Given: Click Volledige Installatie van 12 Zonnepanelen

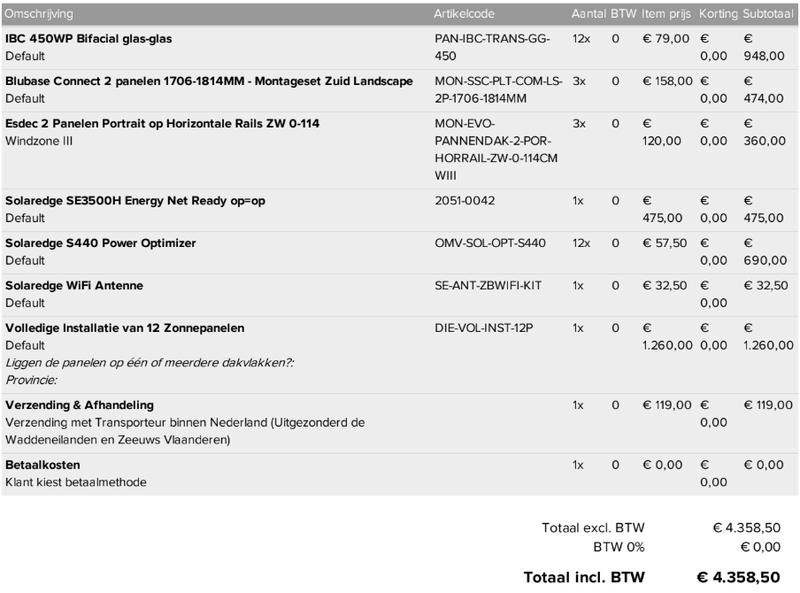Looking at the screenshot, I should [x=125, y=328].
